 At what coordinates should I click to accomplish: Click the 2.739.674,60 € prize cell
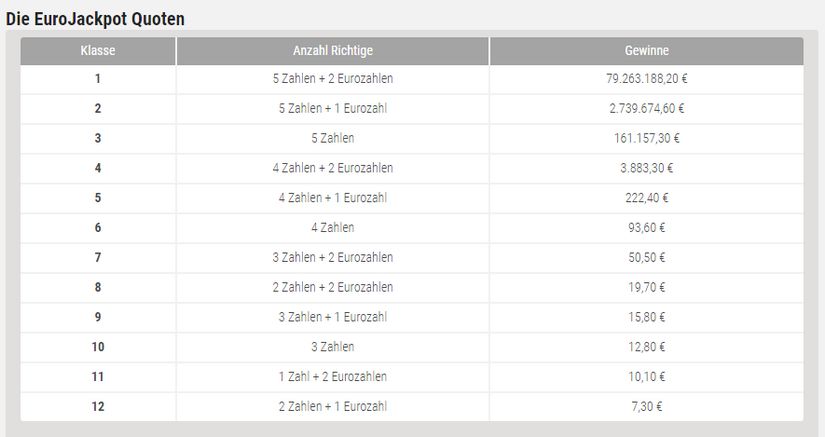pos(647,109)
